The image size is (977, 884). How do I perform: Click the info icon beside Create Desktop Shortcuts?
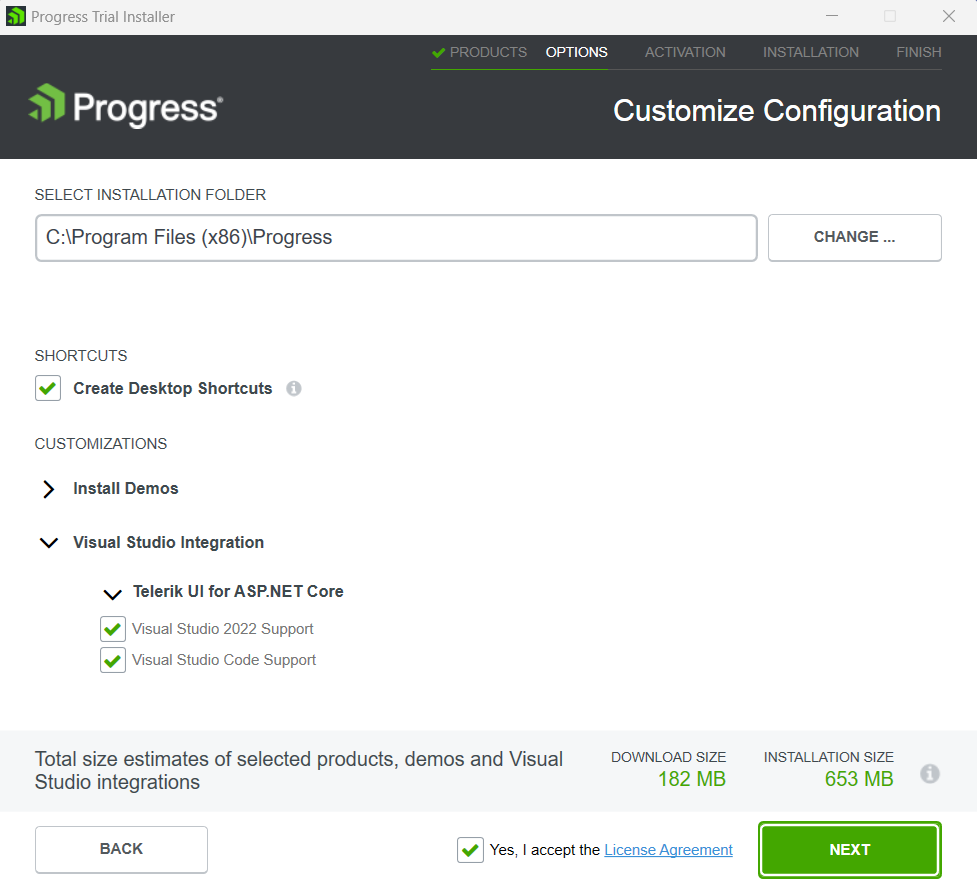(x=293, y=389)
